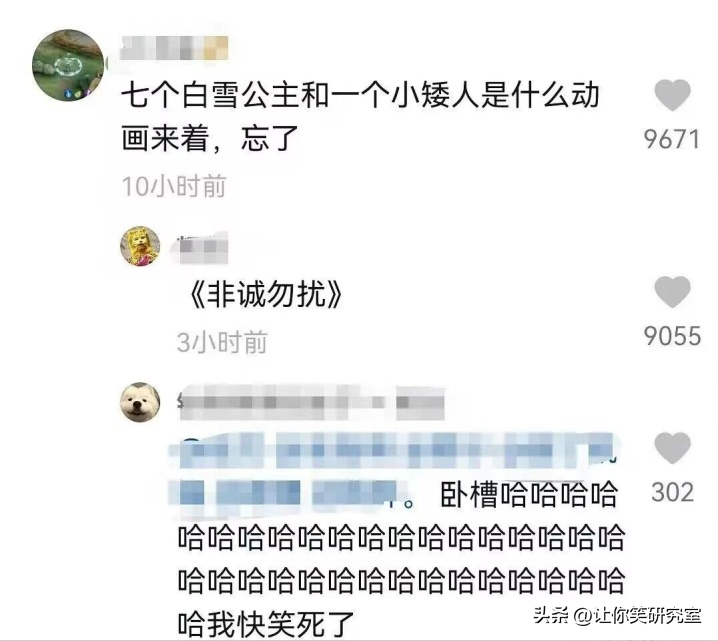Viewport: 718px width, 641px height.
Task: Like the 《非诚勿扰》 reply via heart
Action: pyautogui.click(x=672, y=292)
